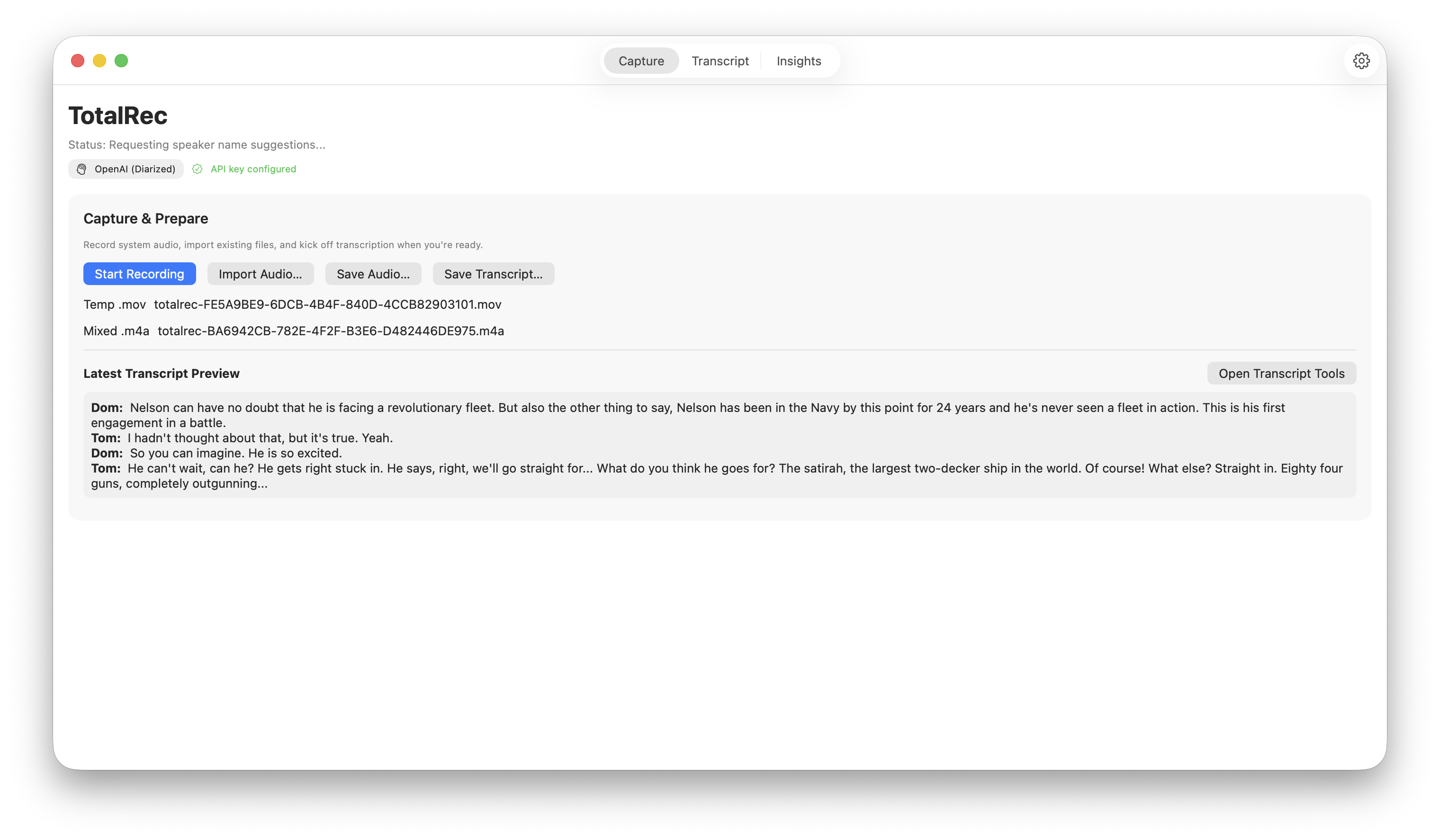Click the API key configured checkmark icon
The height and width of the screenshot is (840, 1440).
click(x=197, y=169)
